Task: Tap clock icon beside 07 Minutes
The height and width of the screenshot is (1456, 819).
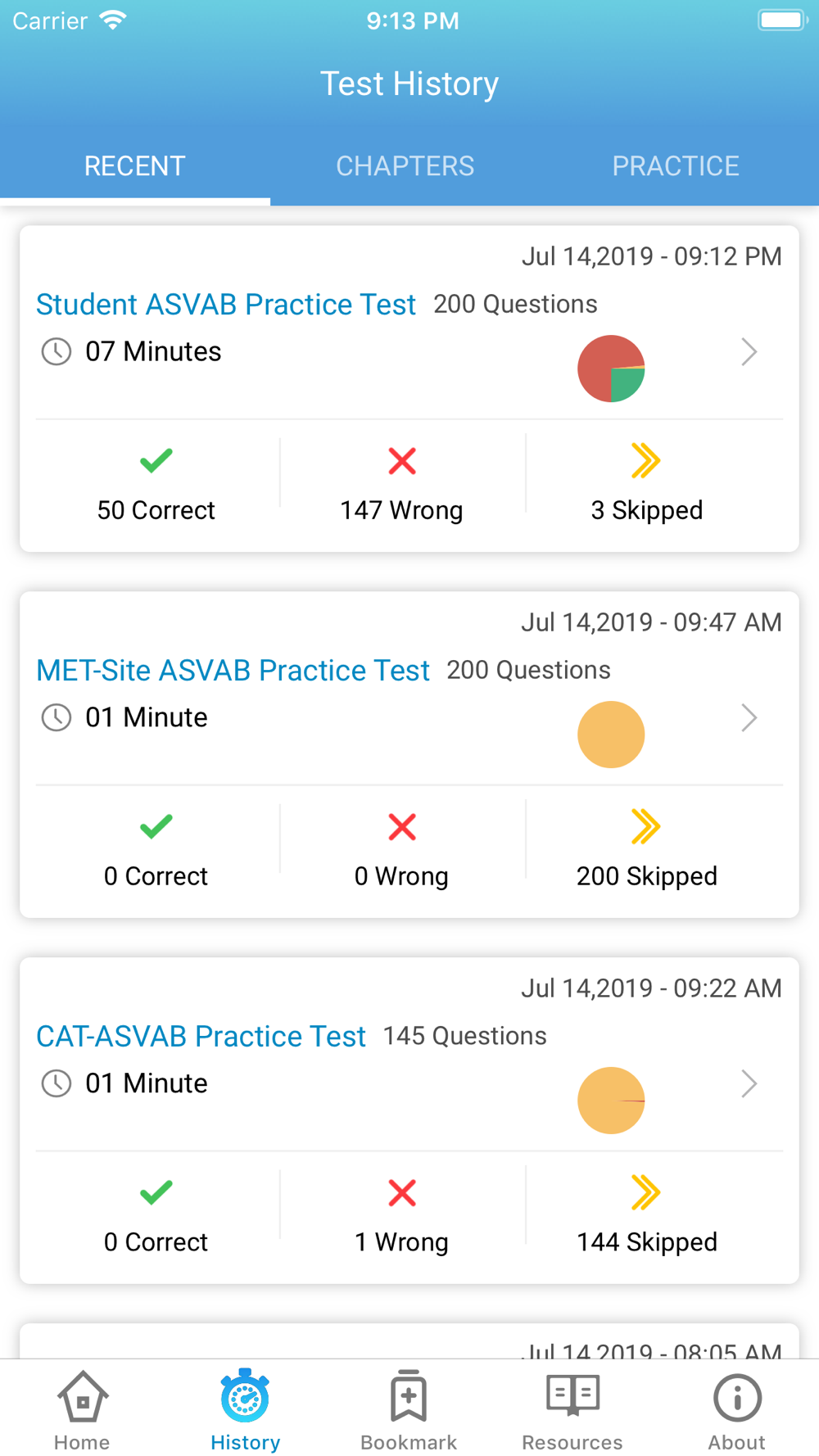Action: [57, 352]
